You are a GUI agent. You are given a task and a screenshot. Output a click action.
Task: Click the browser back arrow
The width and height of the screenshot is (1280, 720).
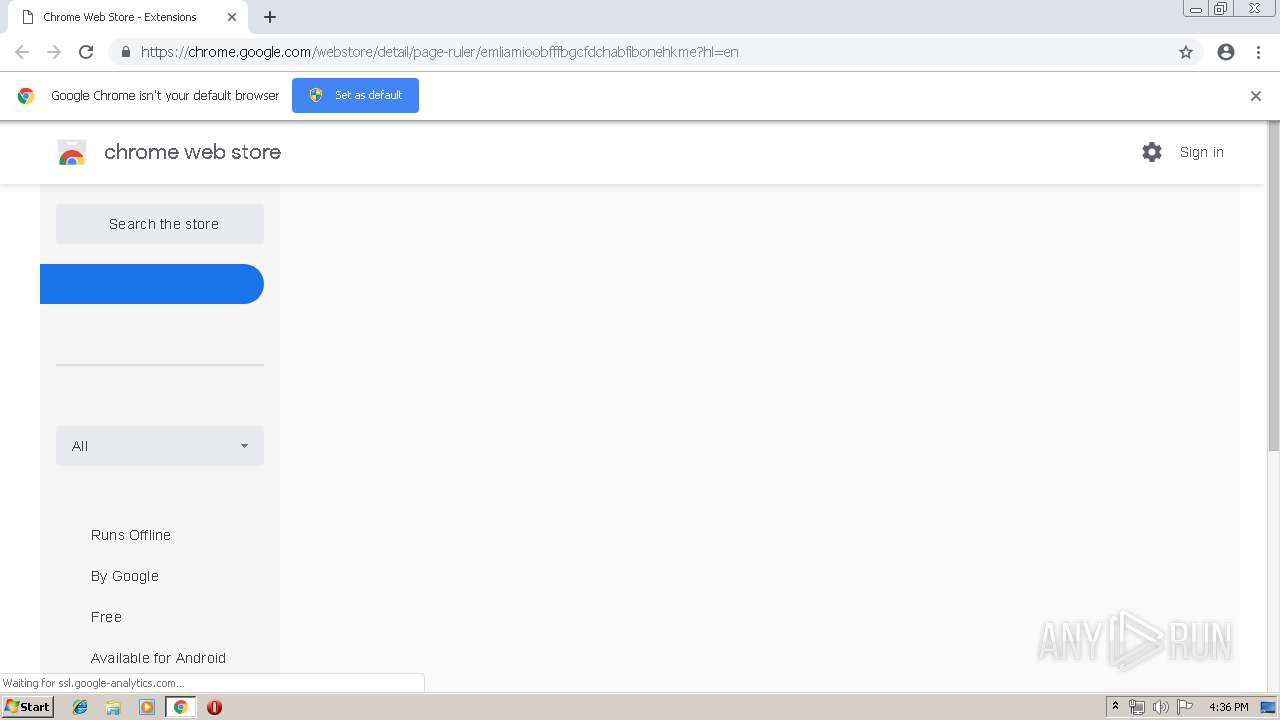[x=22, y=52]
